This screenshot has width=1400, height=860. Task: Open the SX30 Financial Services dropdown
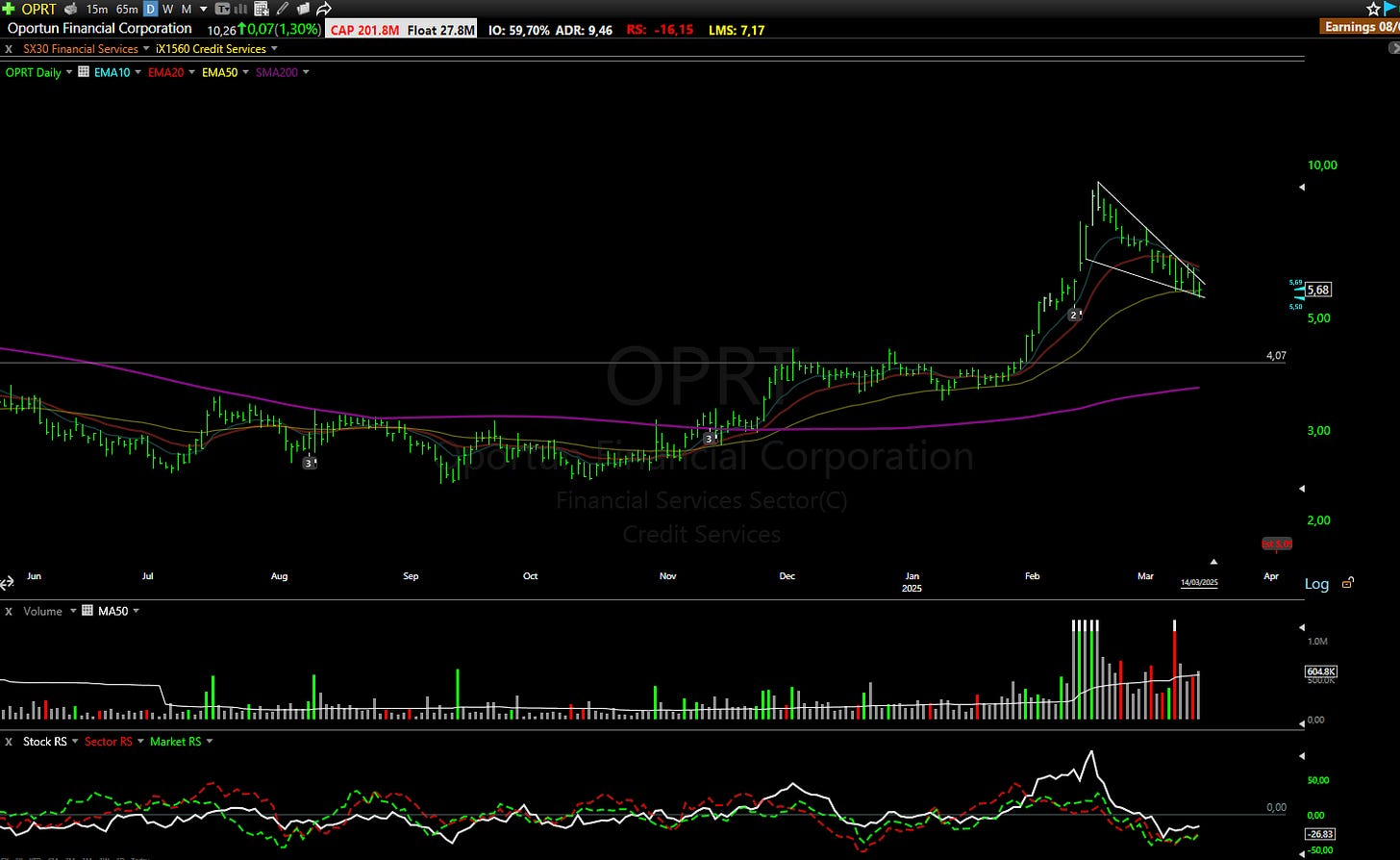146,48
